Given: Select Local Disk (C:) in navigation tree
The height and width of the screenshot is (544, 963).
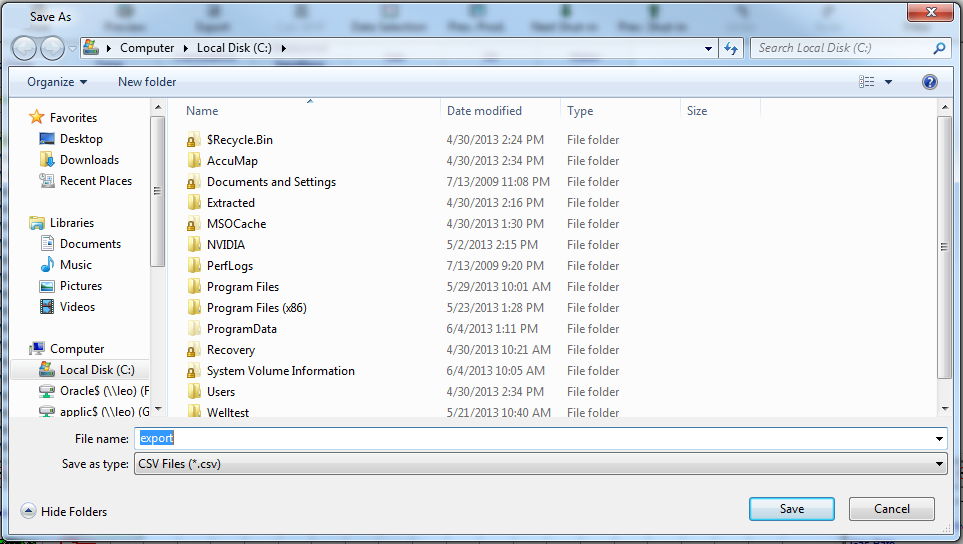Looking at the screenshot, I should click(96, 370).
